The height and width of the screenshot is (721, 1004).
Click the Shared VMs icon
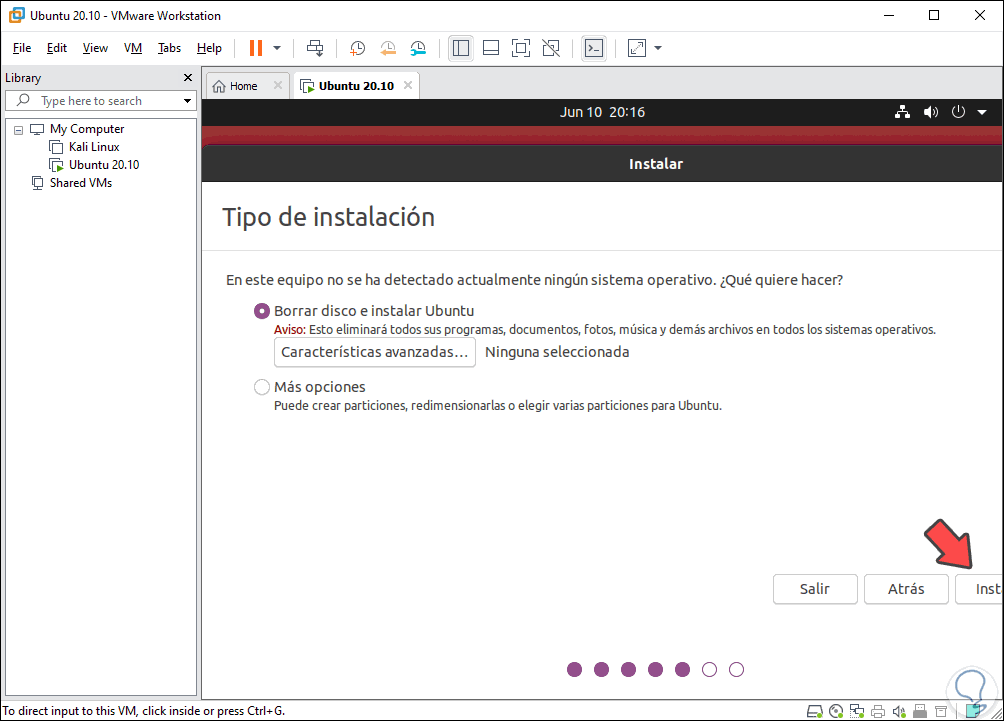(38, 183)
